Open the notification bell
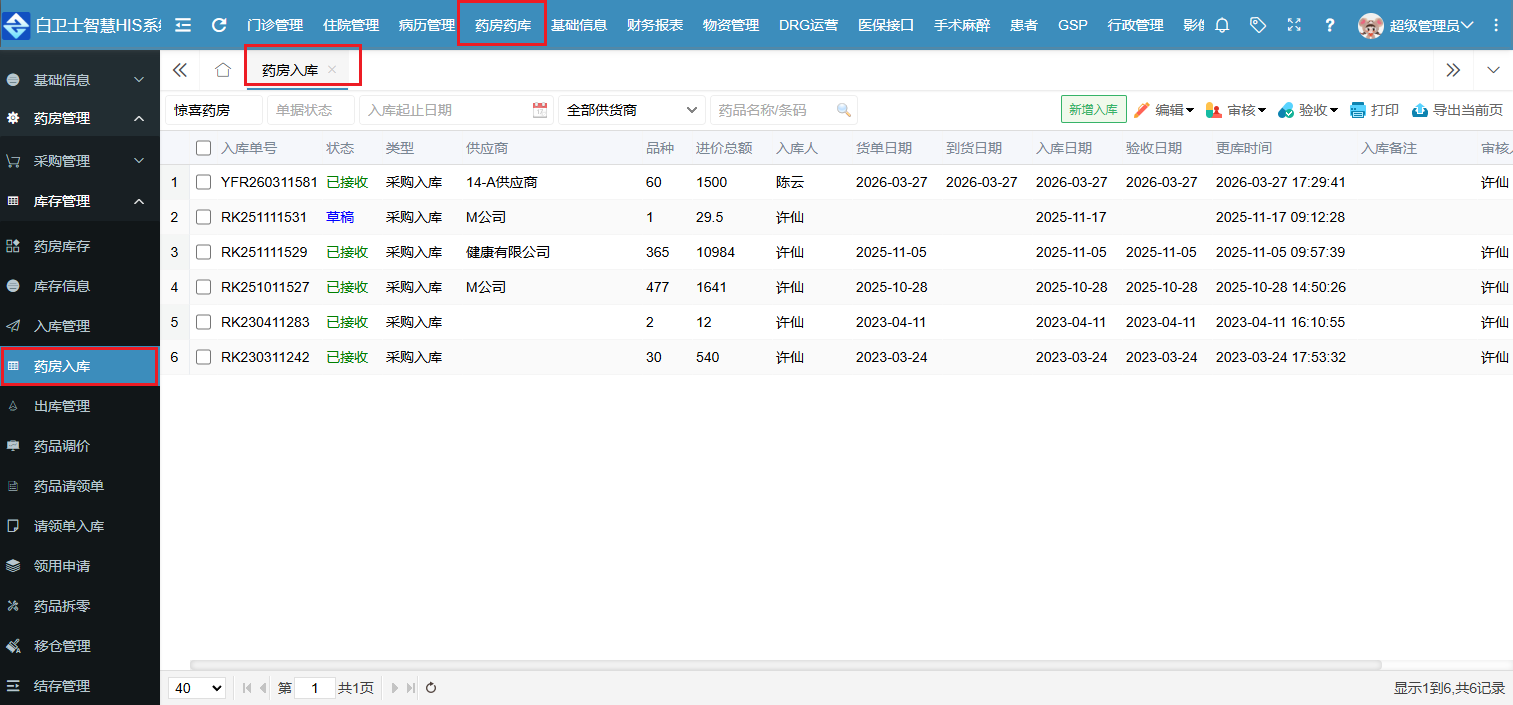1513x705 pixels. (1222, 25)
